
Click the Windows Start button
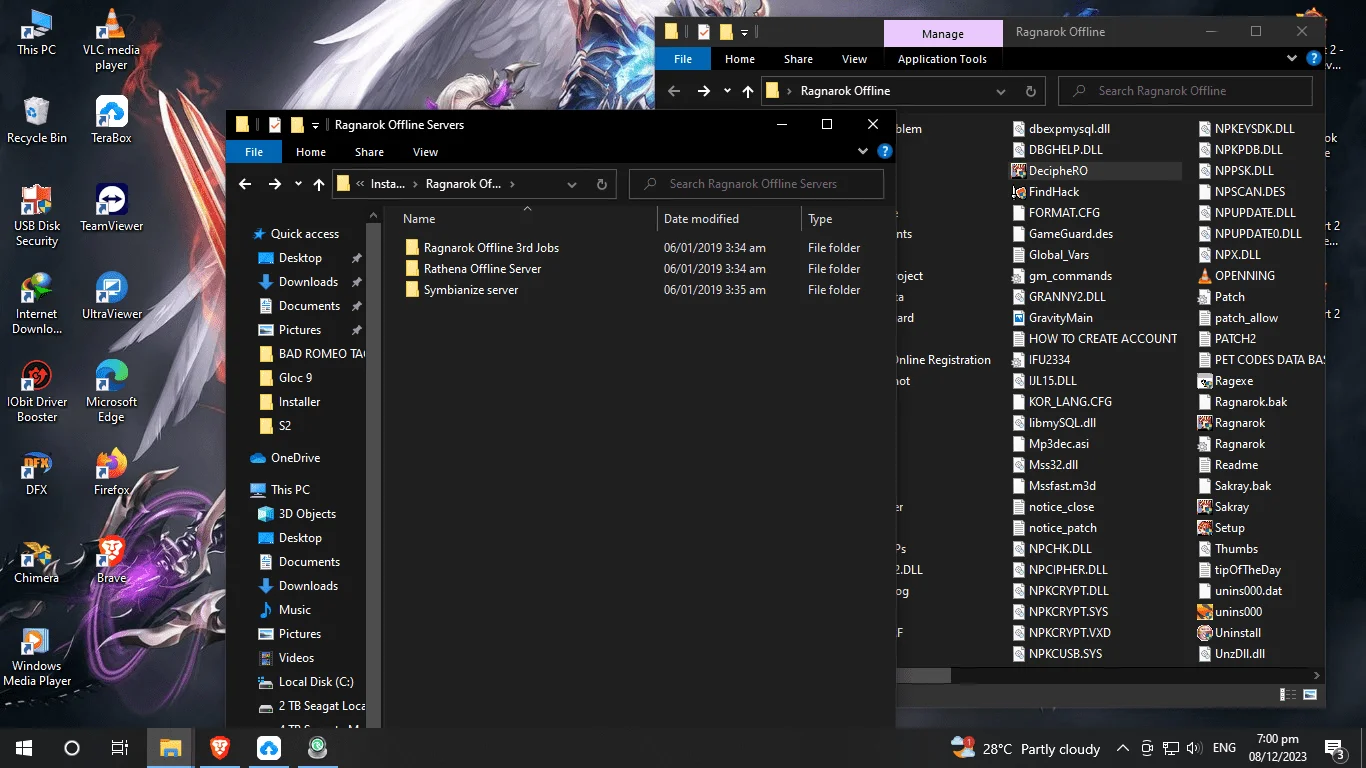[x=24, y=748]
